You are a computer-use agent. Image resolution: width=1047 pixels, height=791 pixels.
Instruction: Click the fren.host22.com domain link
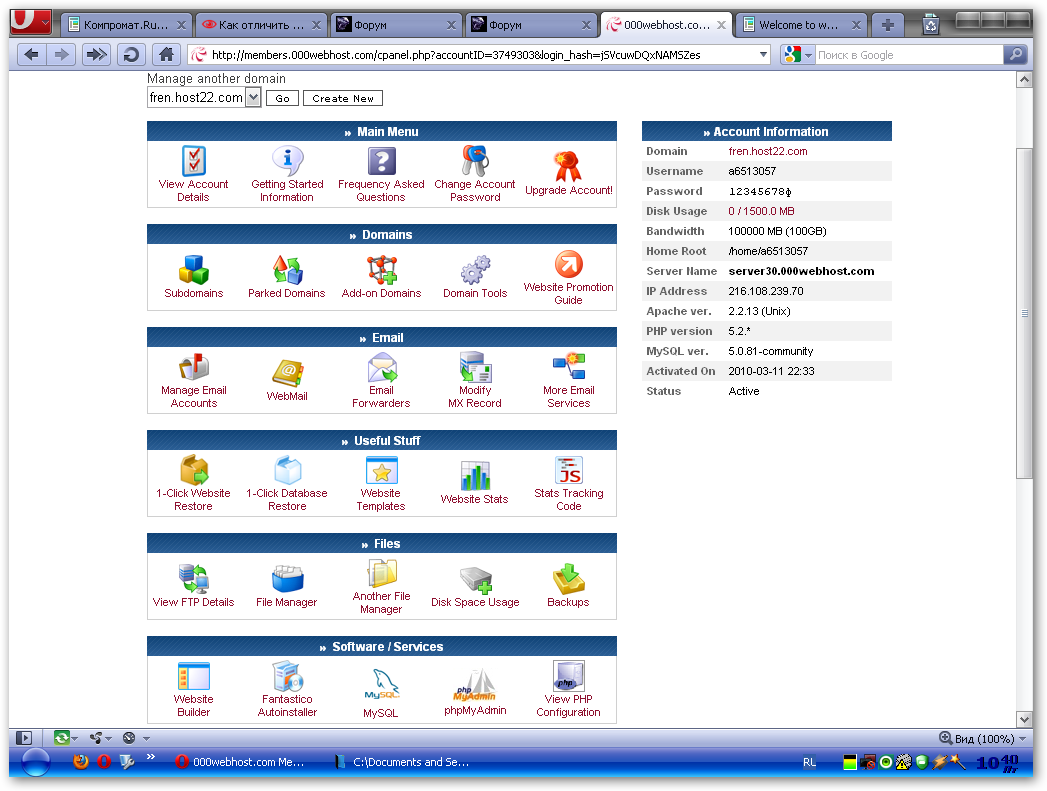tap(767, 151)
